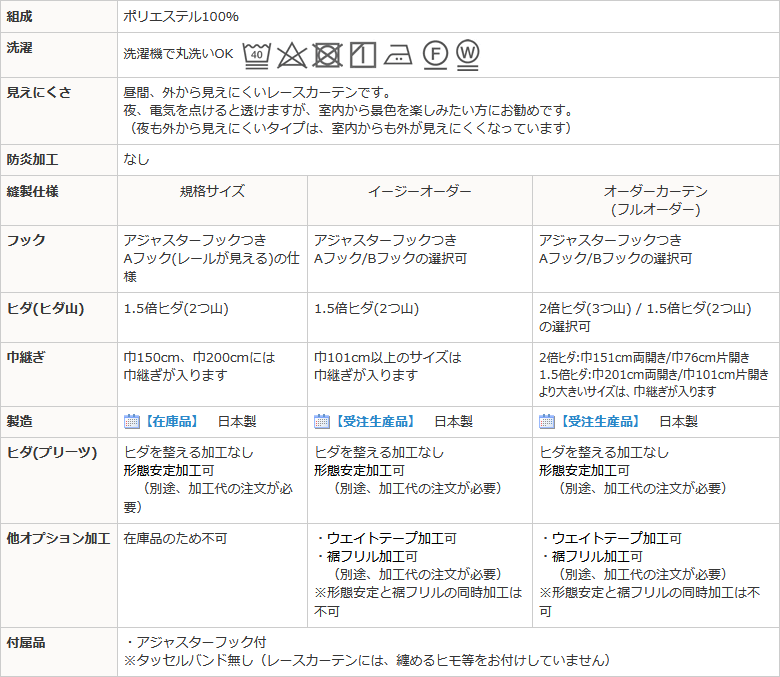Open 【受注生産品】 link under イージーオーダー
This screenshot has width=780, height=677.
[375, 422]
